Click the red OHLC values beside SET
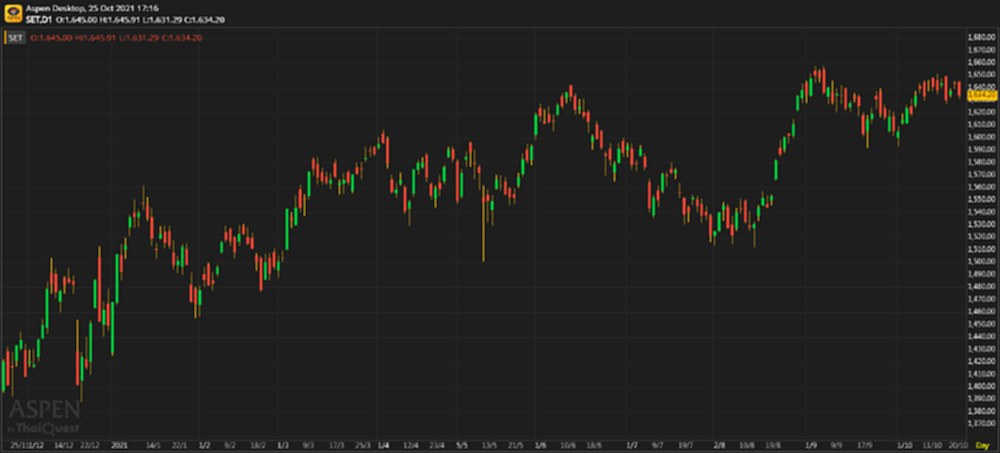The height and width of the screenshot is (453, 1000). (116, 38)
